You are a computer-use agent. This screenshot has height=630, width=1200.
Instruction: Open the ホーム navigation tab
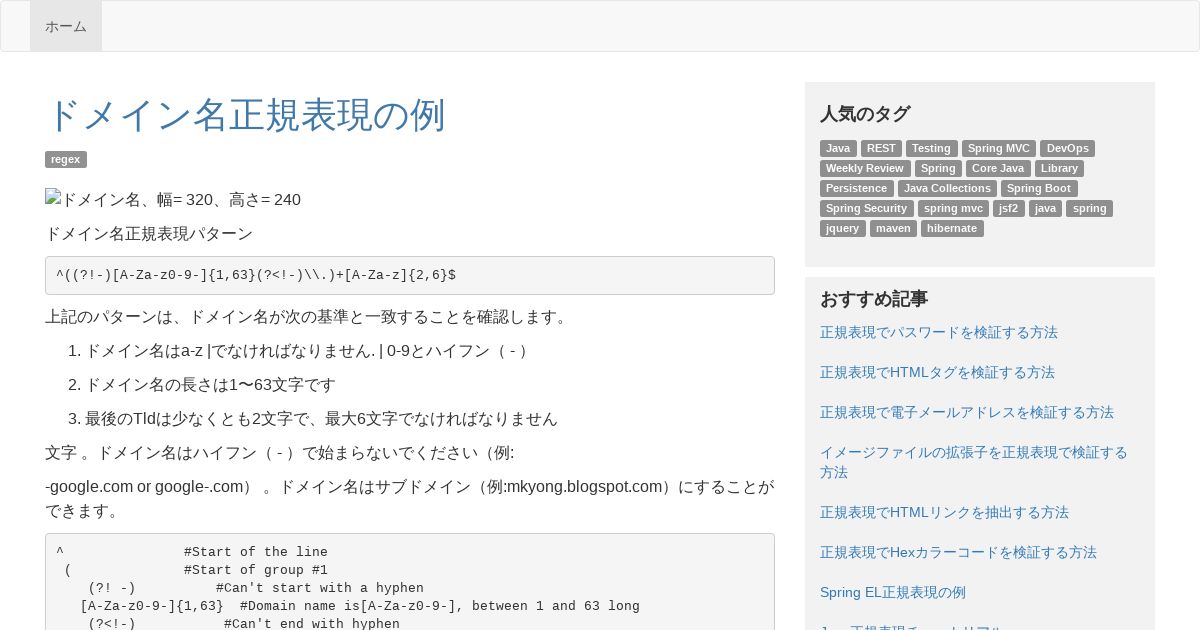(x=66, y=26)
